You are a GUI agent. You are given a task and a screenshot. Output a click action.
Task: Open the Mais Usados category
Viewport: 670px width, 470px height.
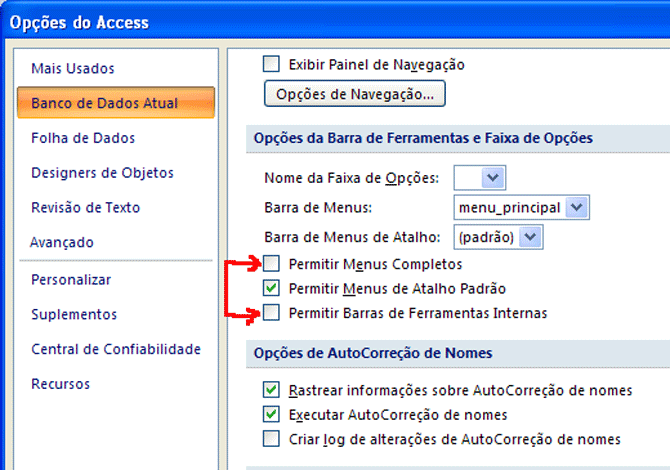coord(73,68)
